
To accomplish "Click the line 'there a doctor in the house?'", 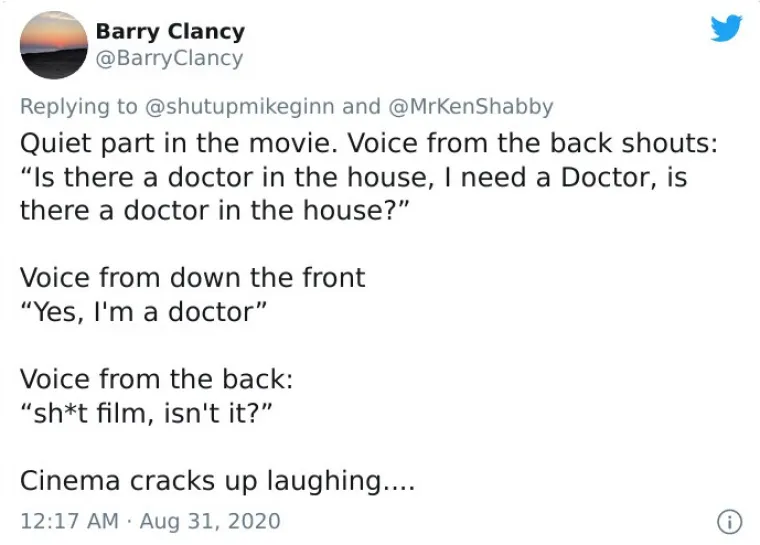I will click(215, 210).
